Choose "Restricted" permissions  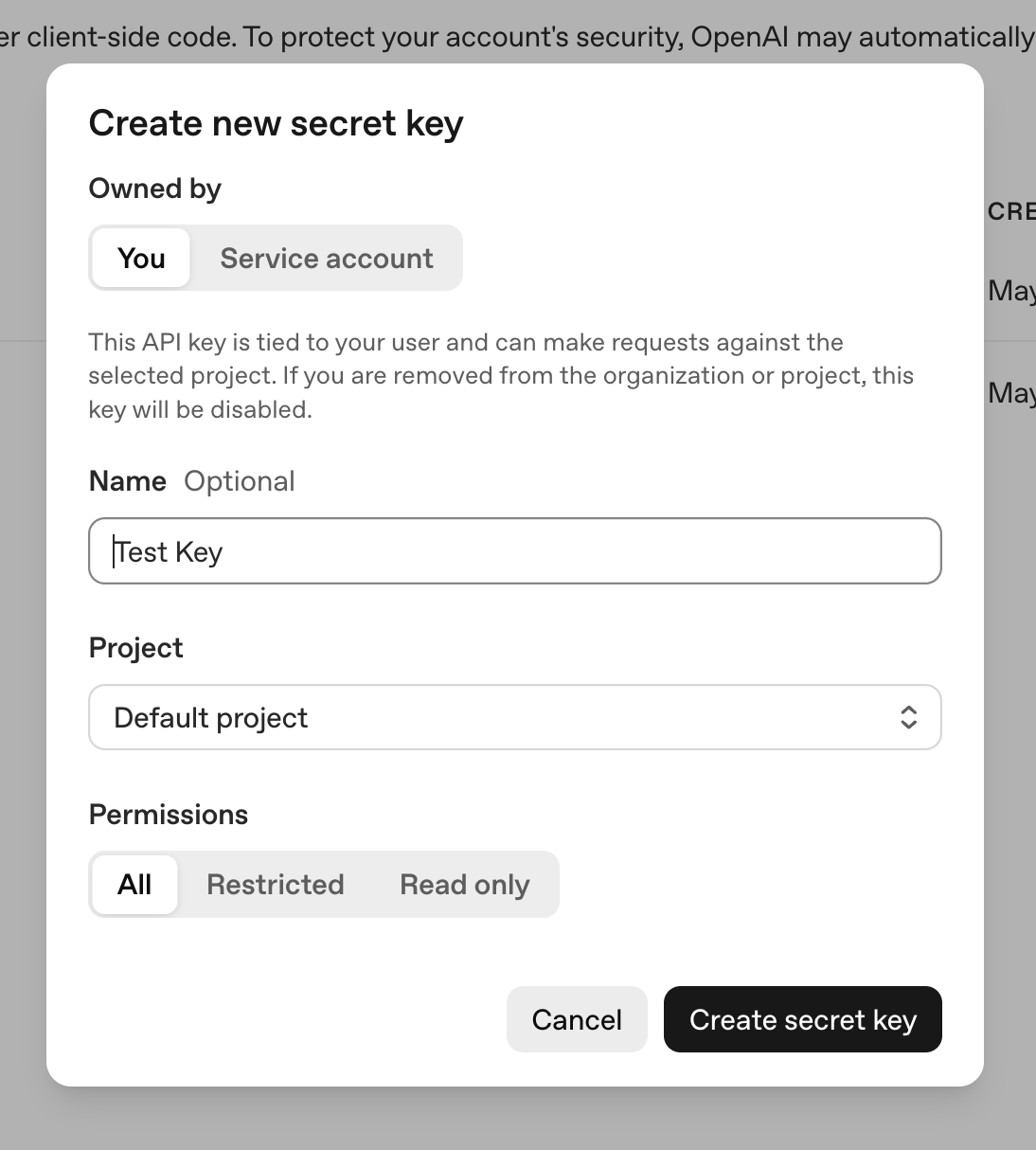click(276, 884)
